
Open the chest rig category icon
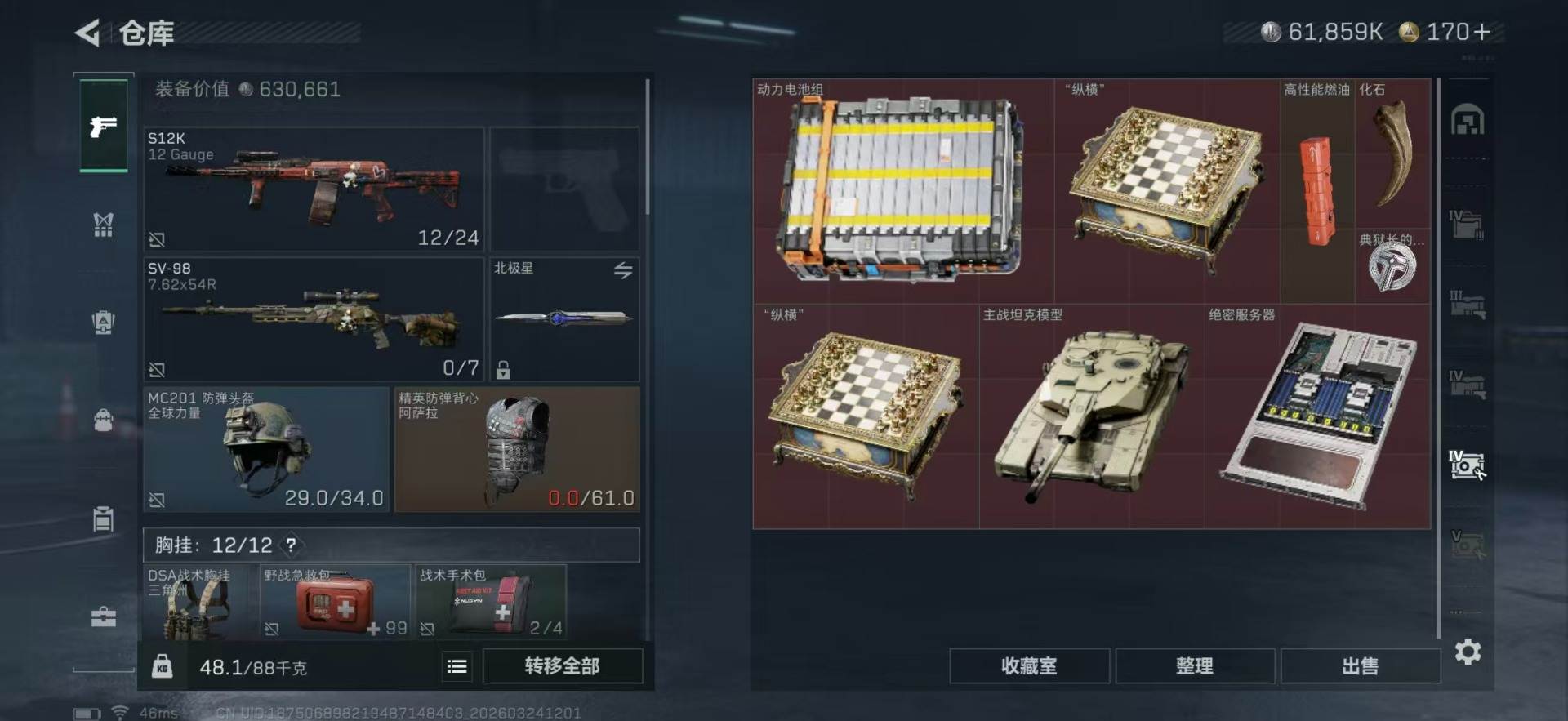[x=103, y=225]
